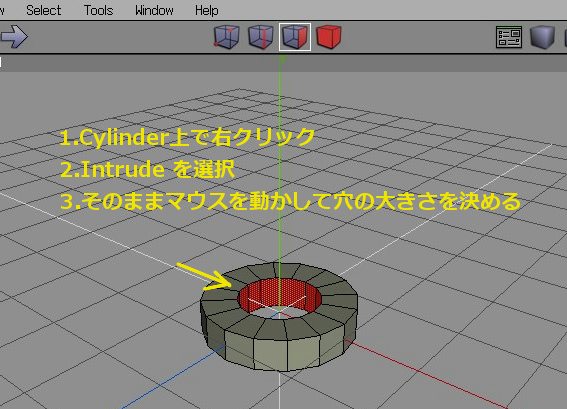
Task: Click the text line mentioning Intrude
Action: (x=148, y=169)
